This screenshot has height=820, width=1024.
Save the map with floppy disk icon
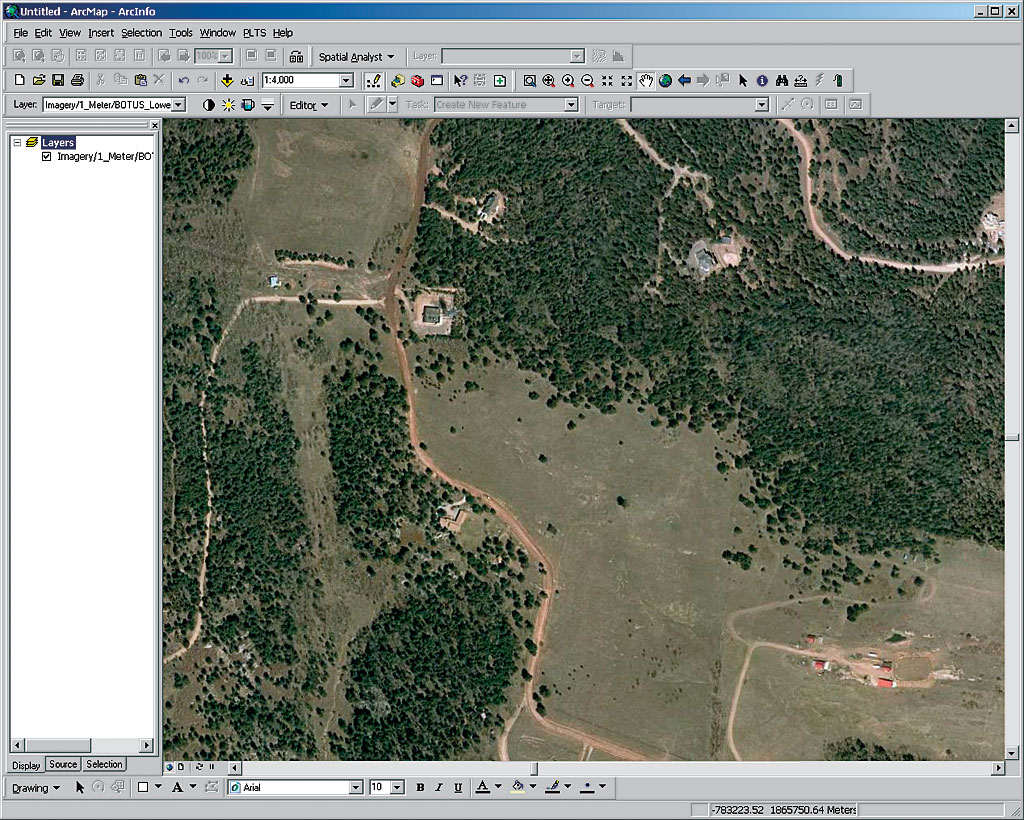coord(58,80)
